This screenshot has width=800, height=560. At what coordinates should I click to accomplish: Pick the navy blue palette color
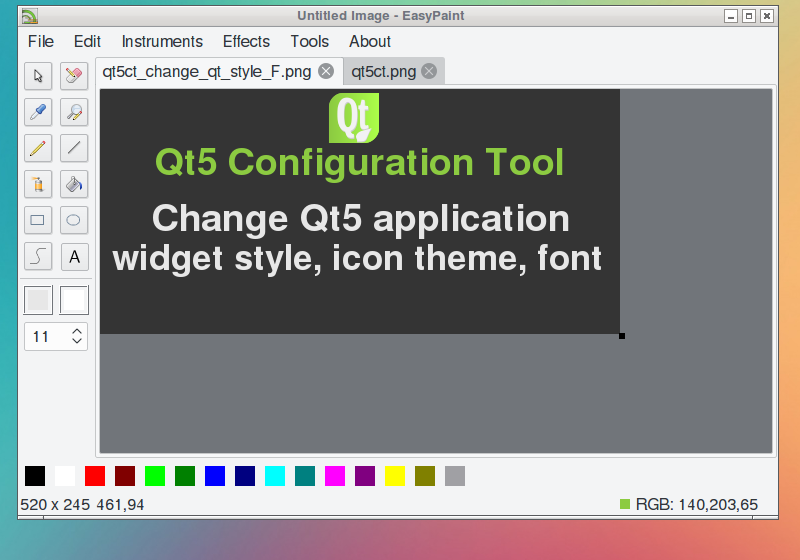245,476
